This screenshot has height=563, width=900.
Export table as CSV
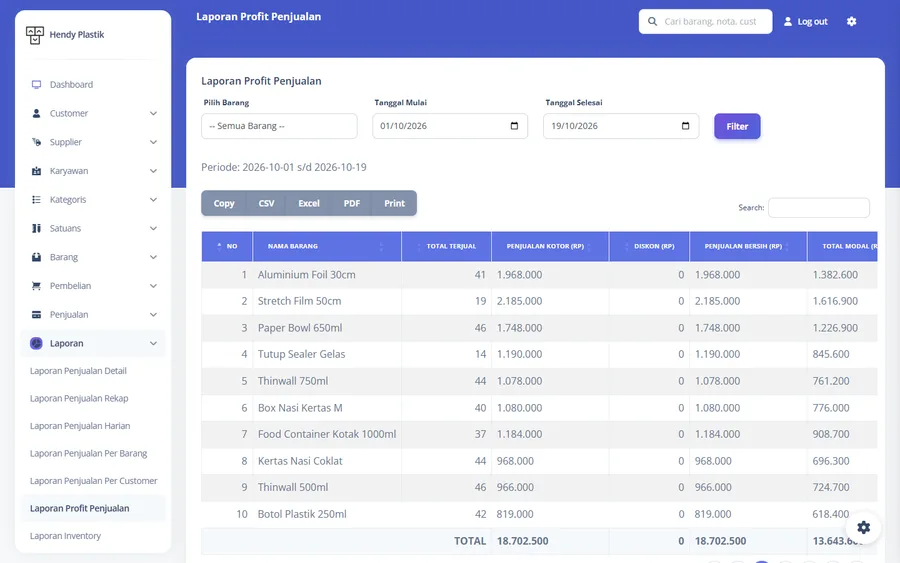[266, 203]
